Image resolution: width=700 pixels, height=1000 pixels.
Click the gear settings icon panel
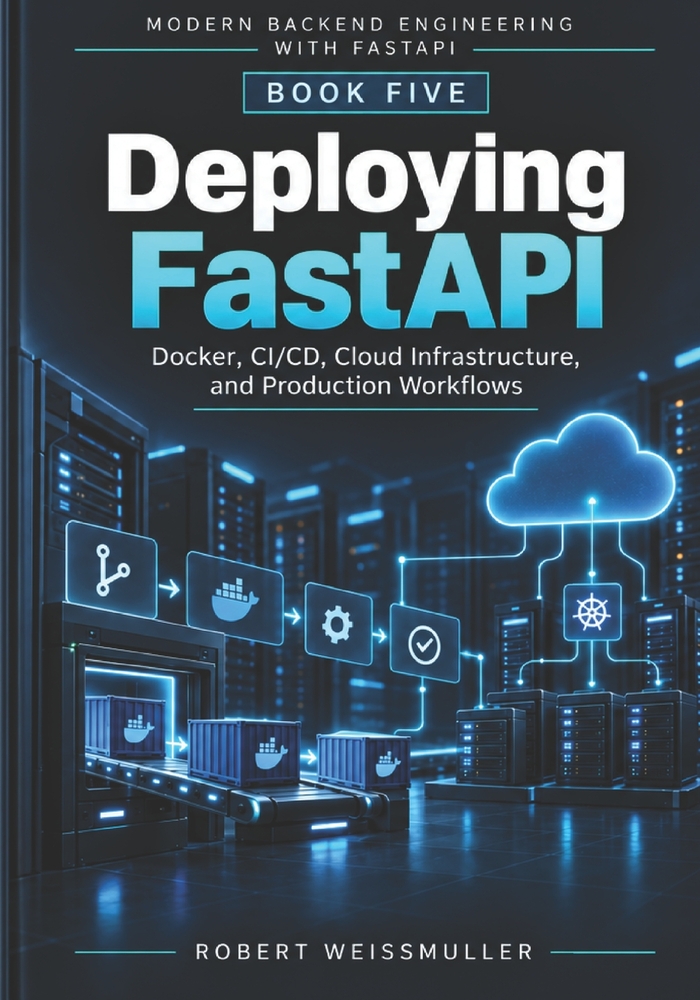(x=338, y=624)
